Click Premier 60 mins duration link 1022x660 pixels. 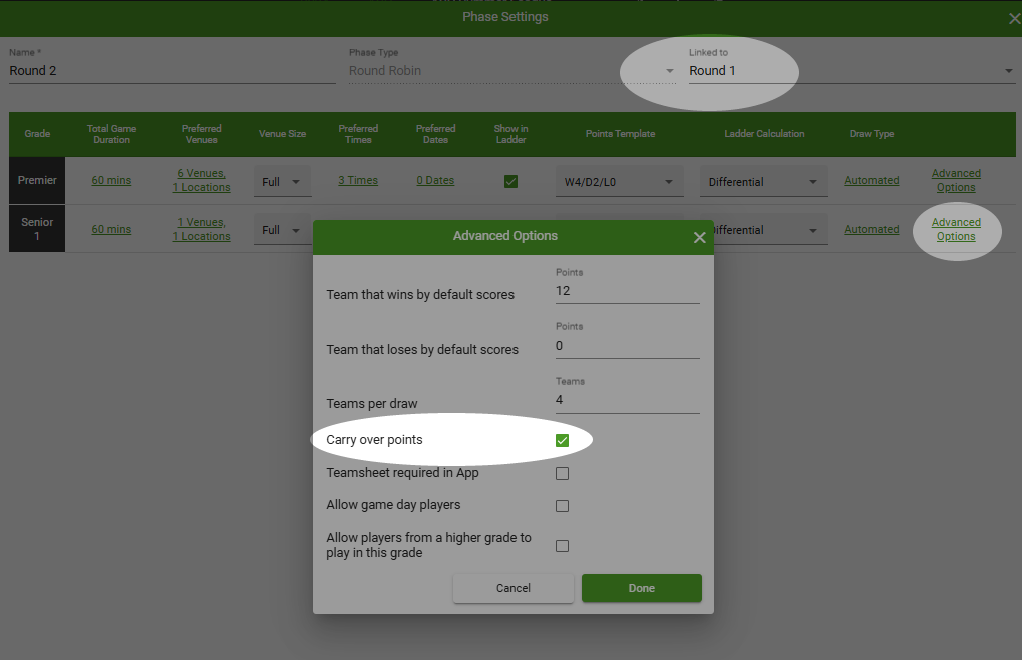[x=111, y=180]
